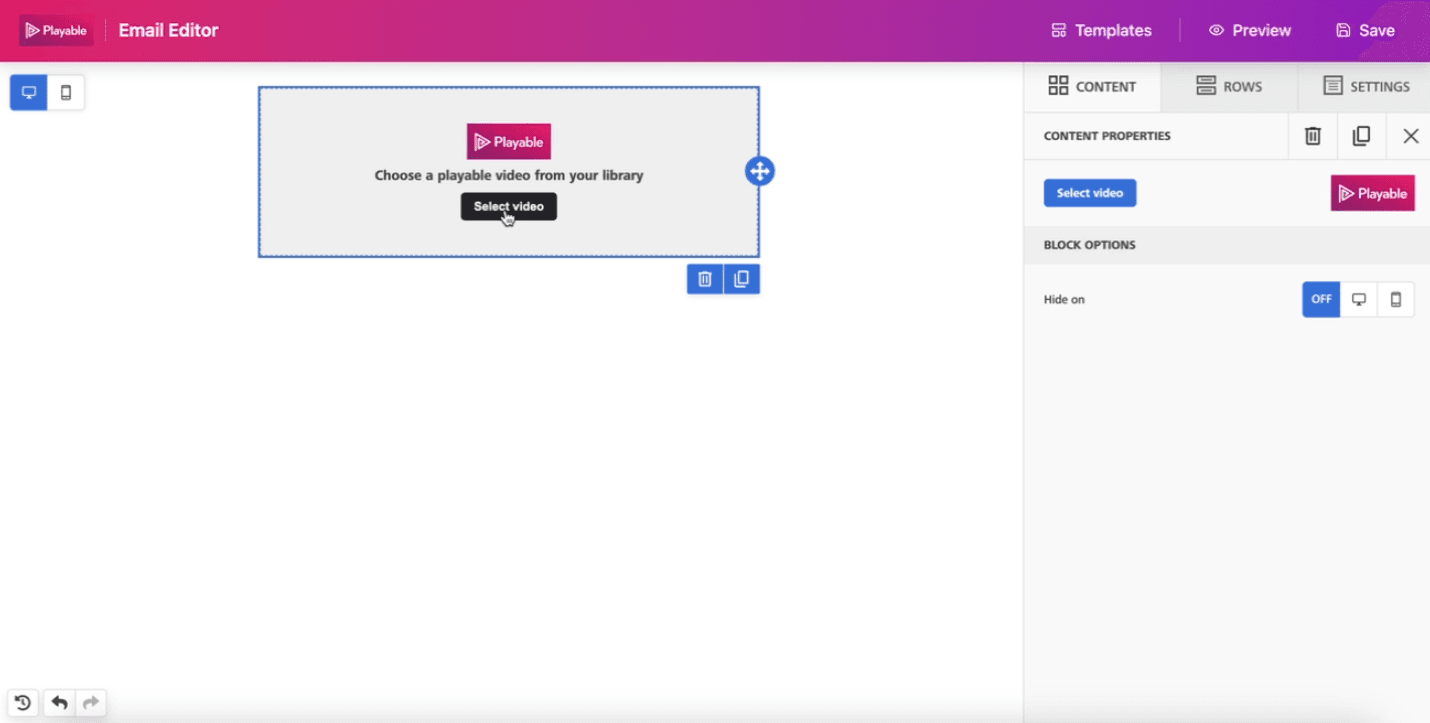Image resolution: width=1430 pixels, height=723 pixels.
Task: Open the edit history
Action: (x=23, y=703)
